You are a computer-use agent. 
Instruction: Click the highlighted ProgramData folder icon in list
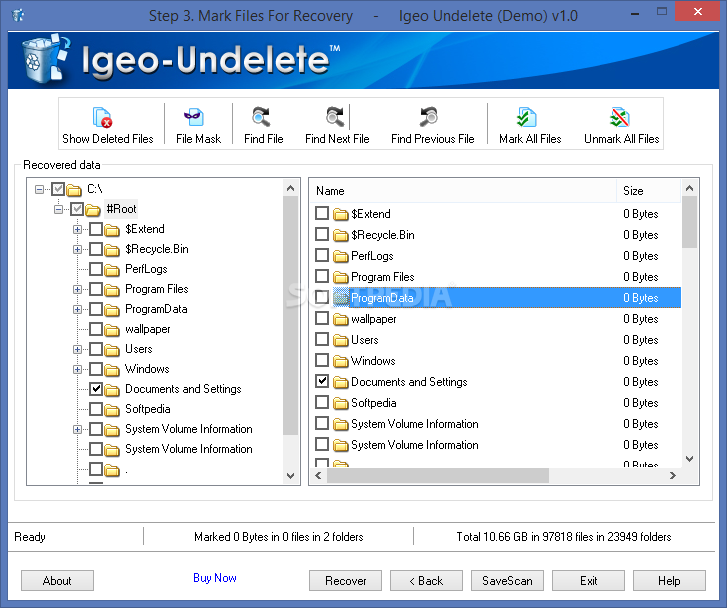point(341,298)
